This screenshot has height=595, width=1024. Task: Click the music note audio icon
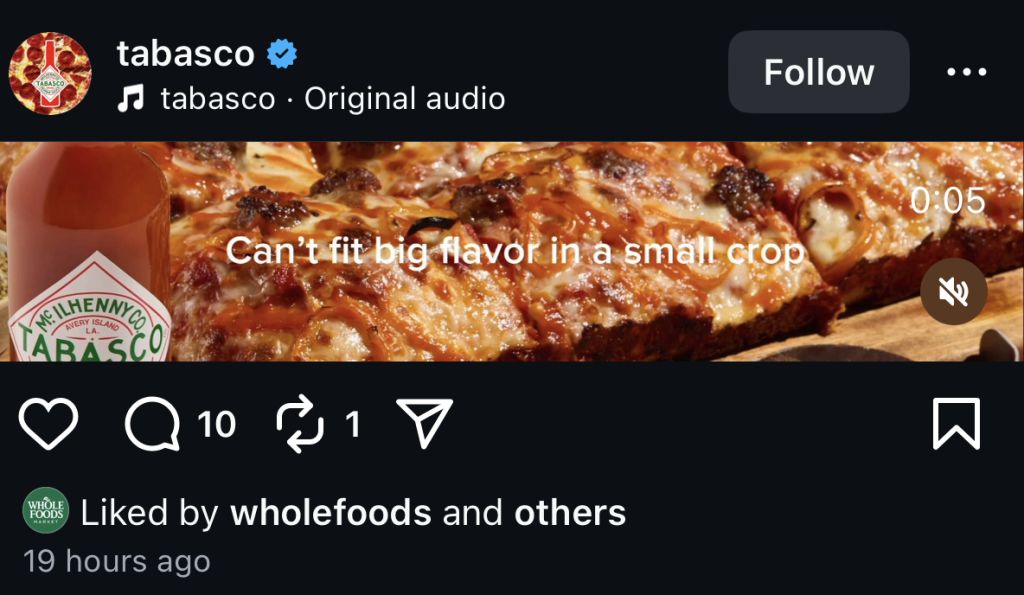[x=131, y=98]
